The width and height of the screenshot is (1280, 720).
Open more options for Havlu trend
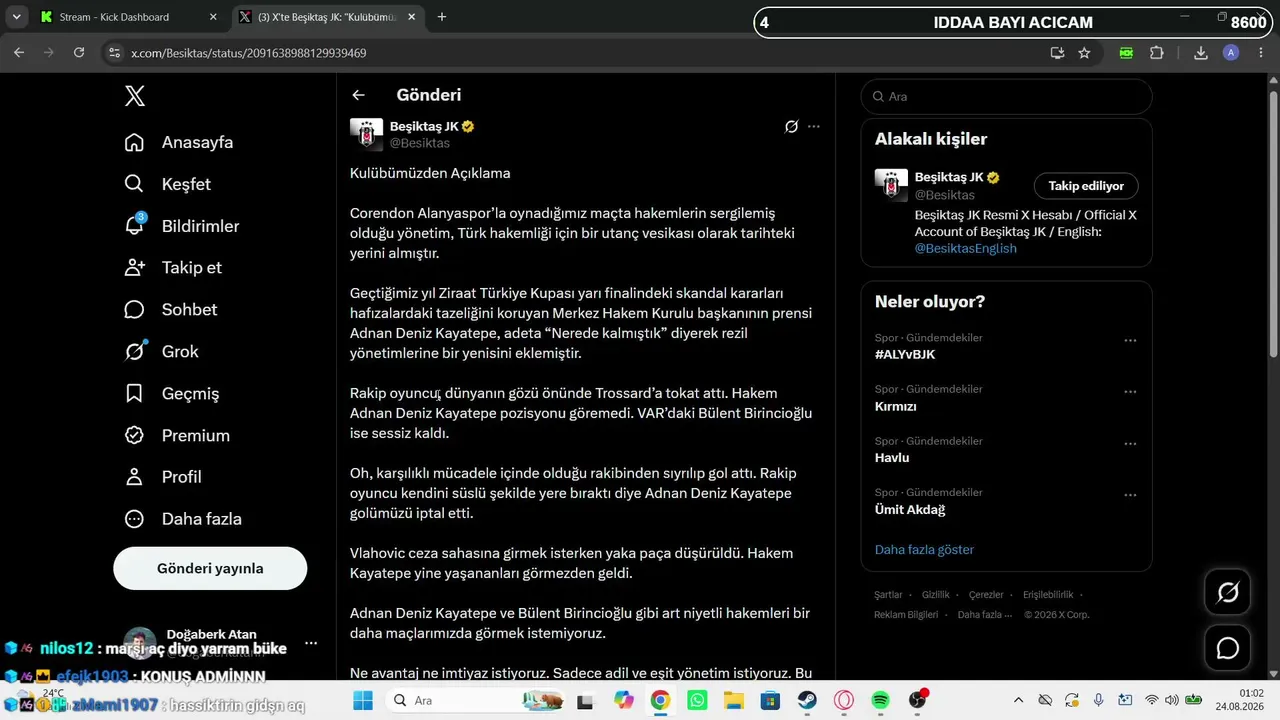(1130, 444)
